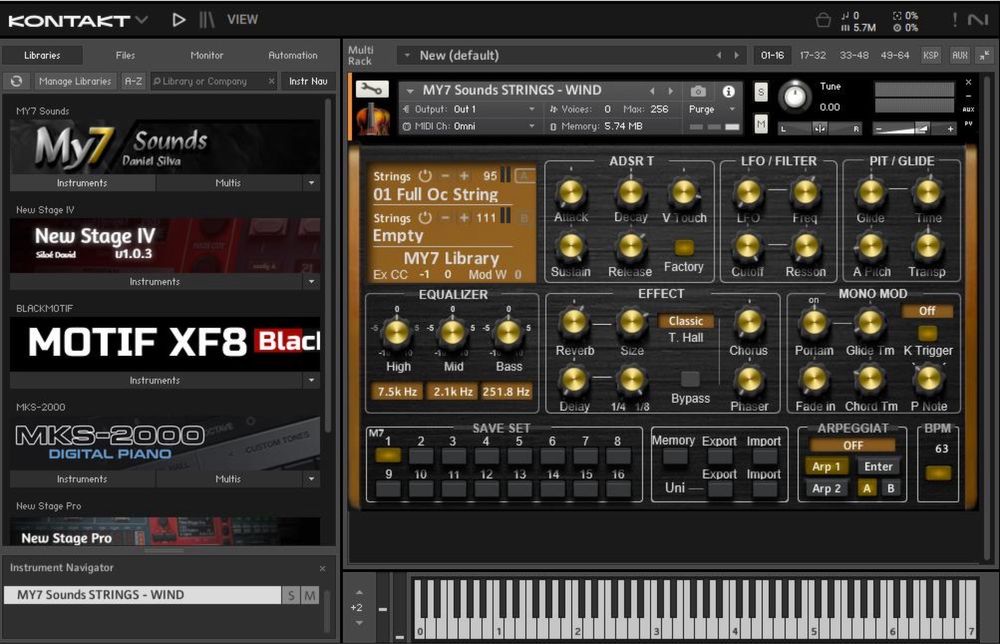
Task: Click plus icon on first Strings layer
Action: (x=464, y=175)
